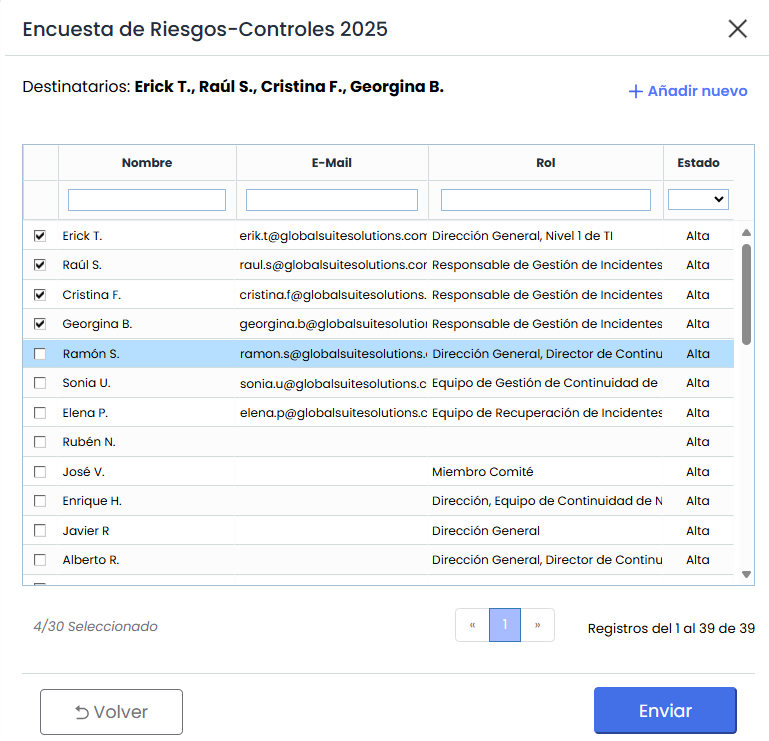Viewport: 769px width, 741px height.
Task: Uncheck the Raúl S. recipient checkbox
Action: [40, 265]
